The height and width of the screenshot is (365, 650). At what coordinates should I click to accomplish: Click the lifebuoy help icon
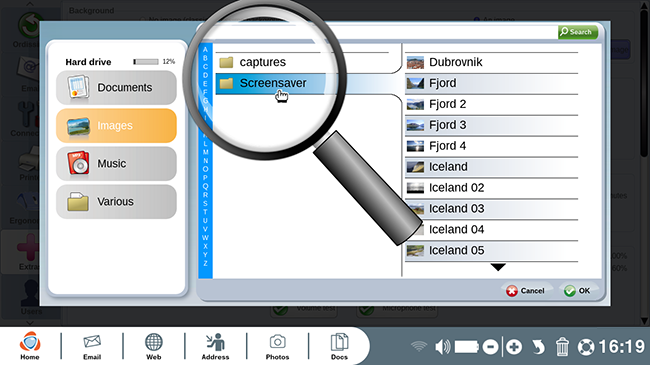point(586,347)
